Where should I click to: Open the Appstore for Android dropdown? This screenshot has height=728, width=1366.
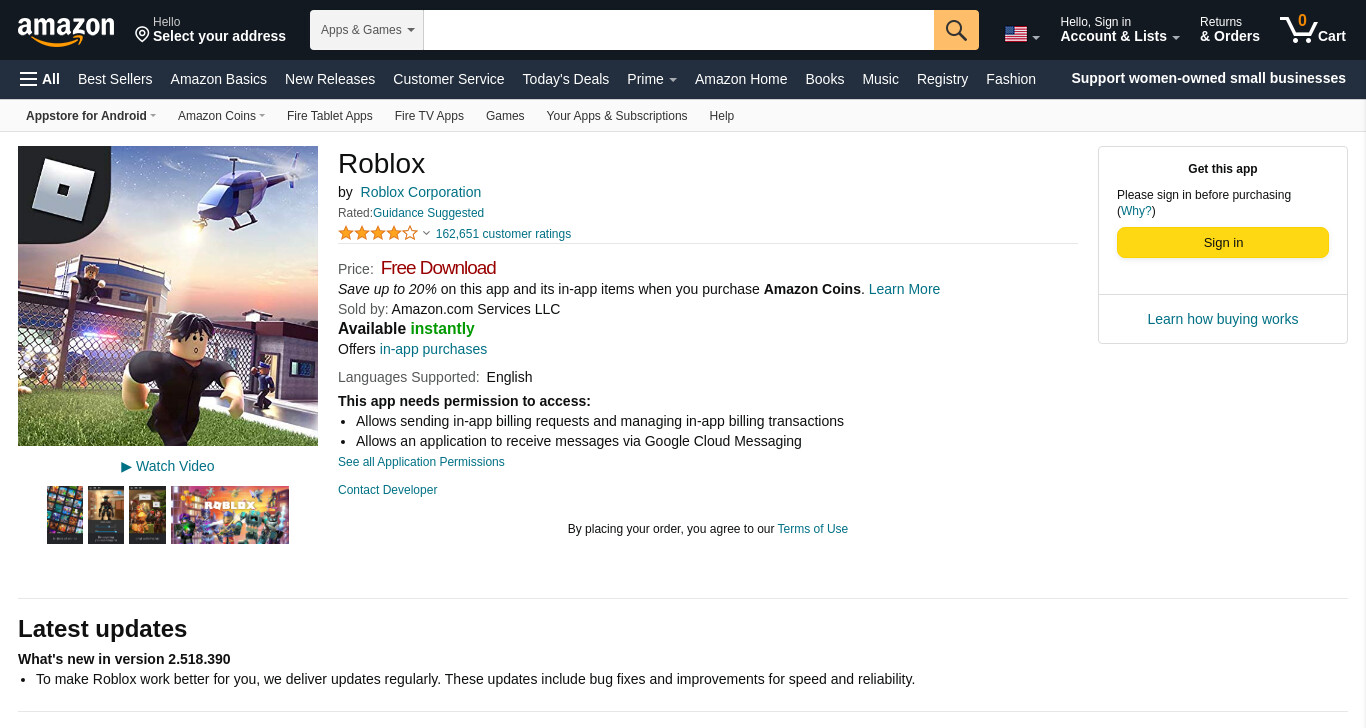click(91, 116)
